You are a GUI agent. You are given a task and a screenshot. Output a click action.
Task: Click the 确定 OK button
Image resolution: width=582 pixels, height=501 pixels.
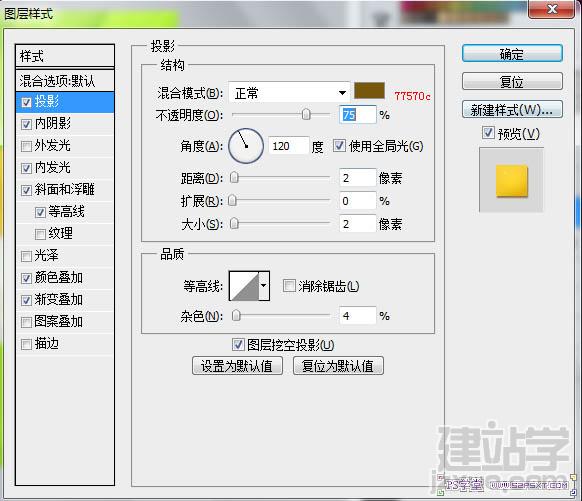point(512,54)
